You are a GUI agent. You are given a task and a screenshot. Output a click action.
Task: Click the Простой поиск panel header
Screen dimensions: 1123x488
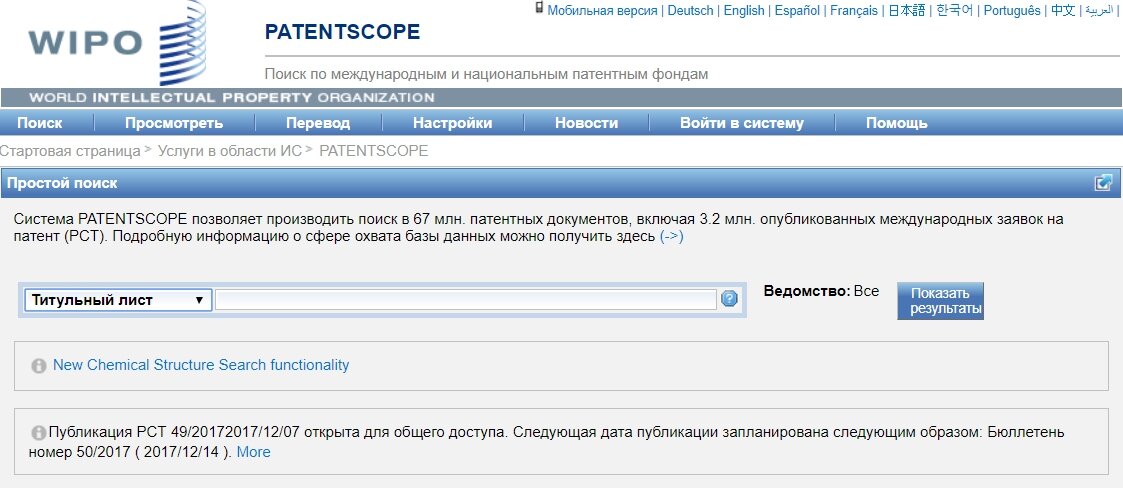click(x=562, y=183)
